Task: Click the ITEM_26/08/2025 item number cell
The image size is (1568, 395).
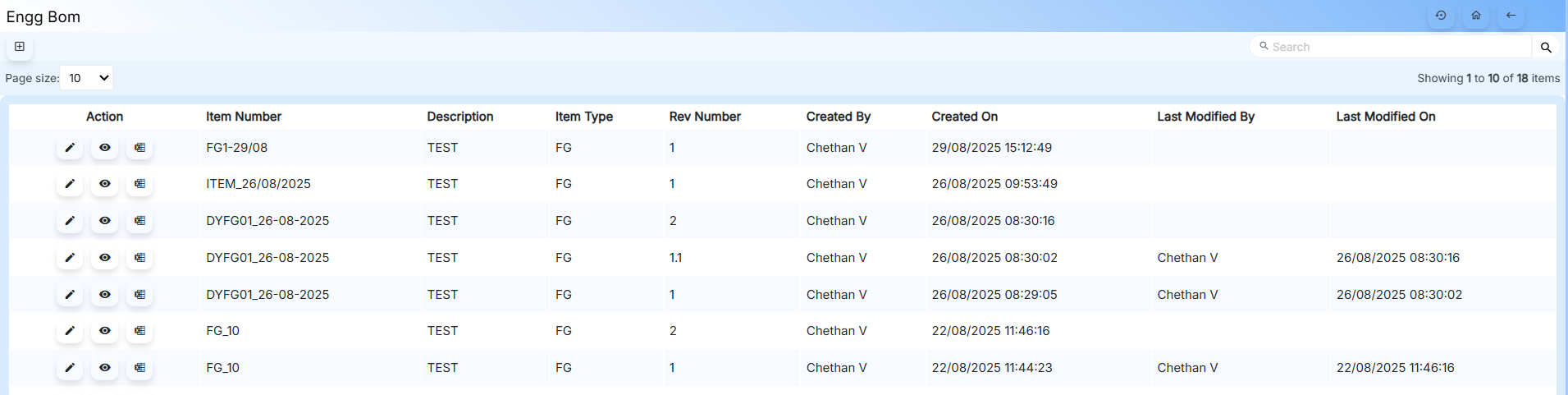Action: point(258,184)
